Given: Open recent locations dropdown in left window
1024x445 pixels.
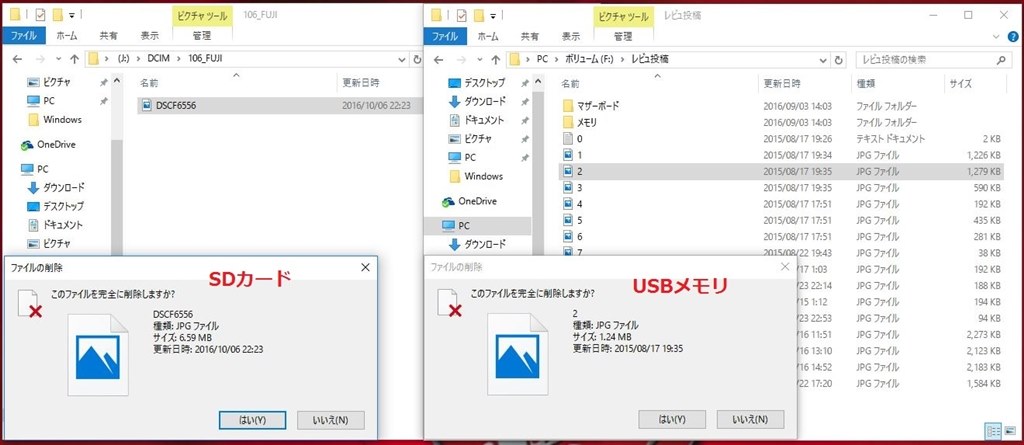Looking at the screenshot, I should [x=57, y=60].
